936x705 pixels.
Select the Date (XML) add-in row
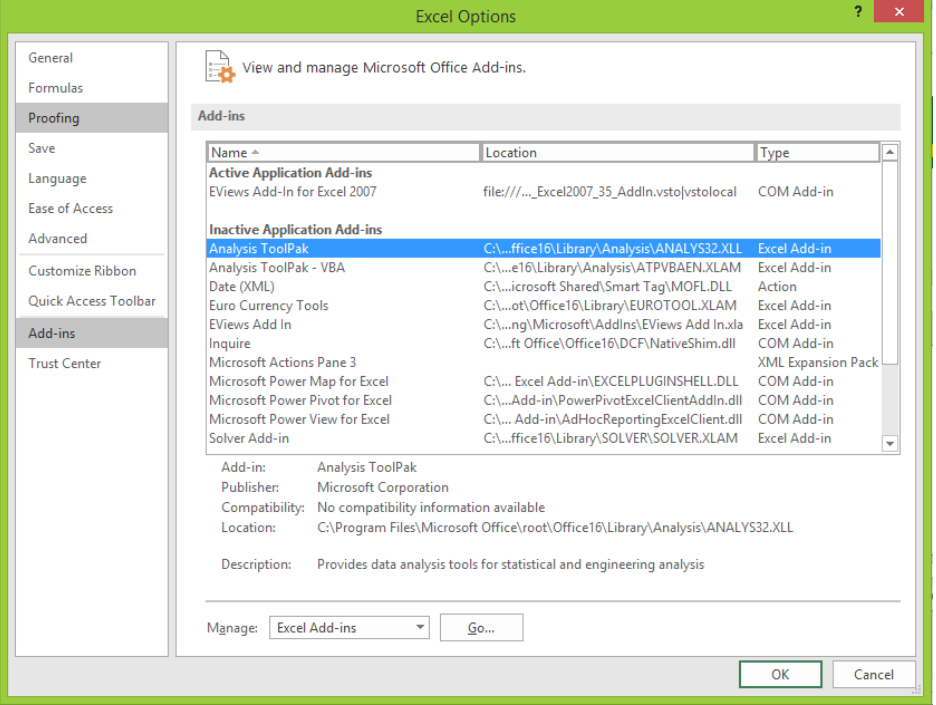click(543, 287)
